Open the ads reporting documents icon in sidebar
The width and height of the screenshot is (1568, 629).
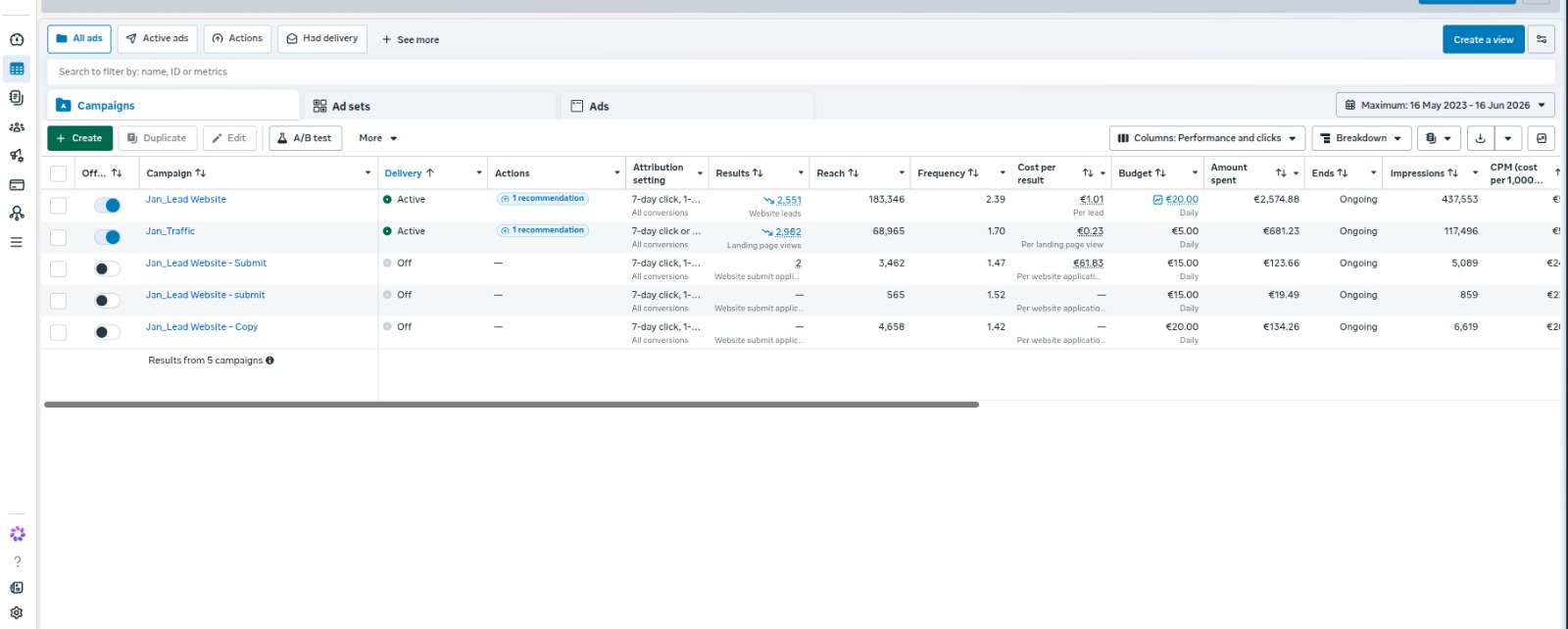[x=17, y=97]
